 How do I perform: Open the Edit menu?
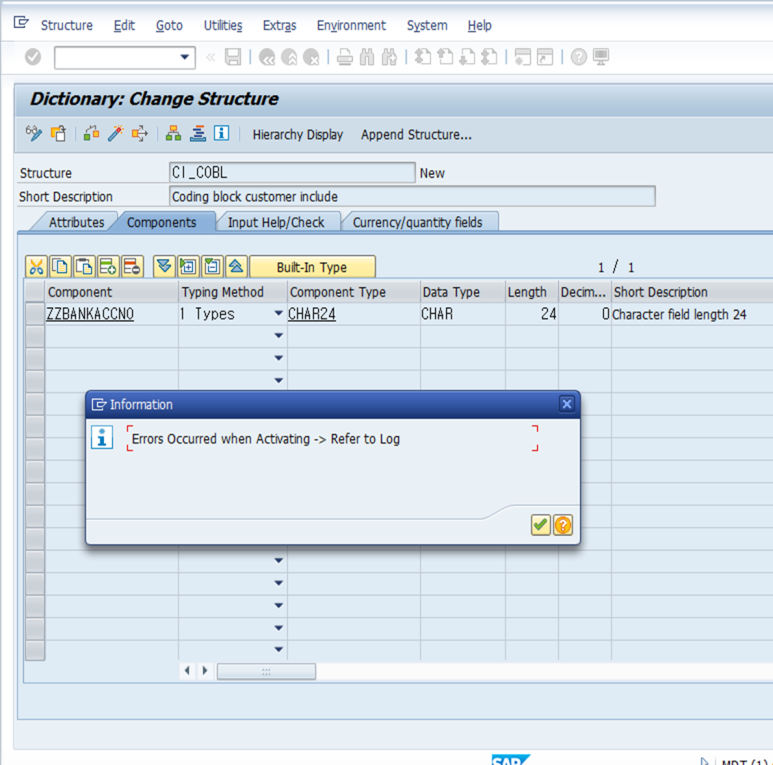click(x=124, y=25)
